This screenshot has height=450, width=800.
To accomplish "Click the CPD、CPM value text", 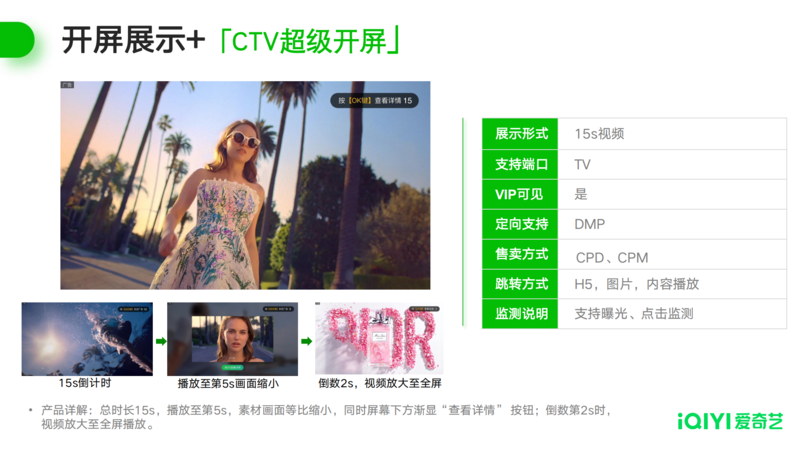I will [612, 257].
